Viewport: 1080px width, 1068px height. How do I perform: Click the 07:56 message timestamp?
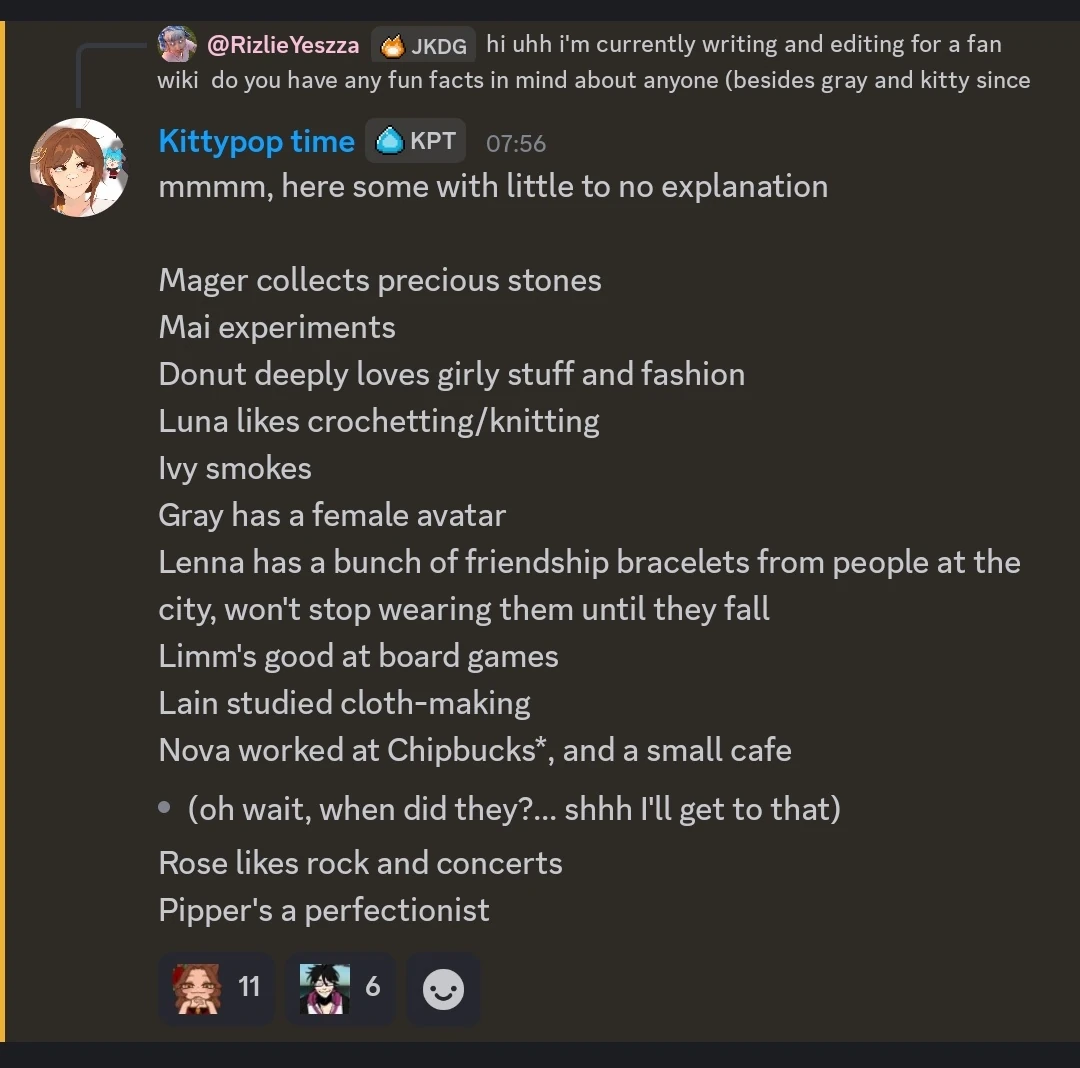(516, 143)
